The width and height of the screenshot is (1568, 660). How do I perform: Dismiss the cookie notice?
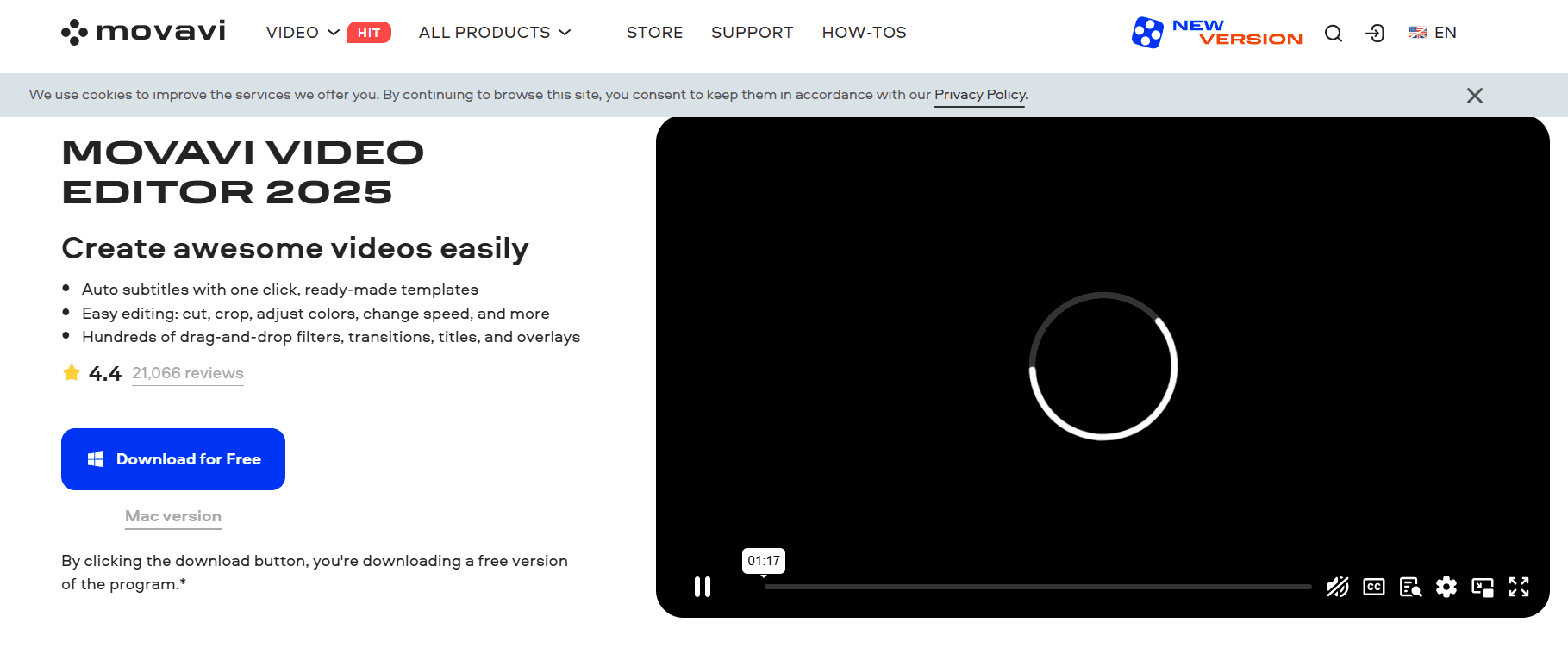tap(1475, 96)
